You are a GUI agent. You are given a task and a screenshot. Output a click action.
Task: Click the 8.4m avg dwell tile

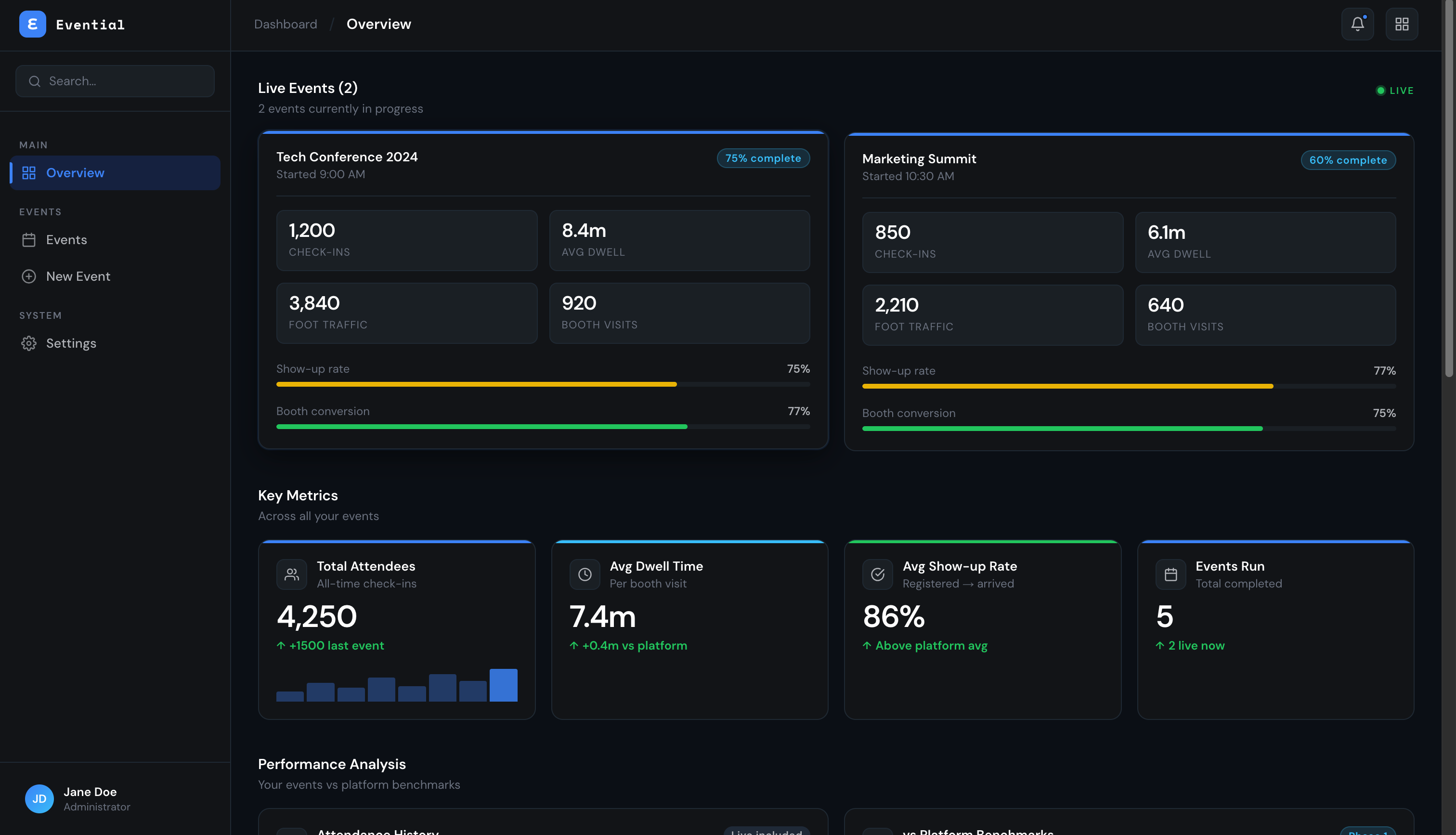[679, 240]
